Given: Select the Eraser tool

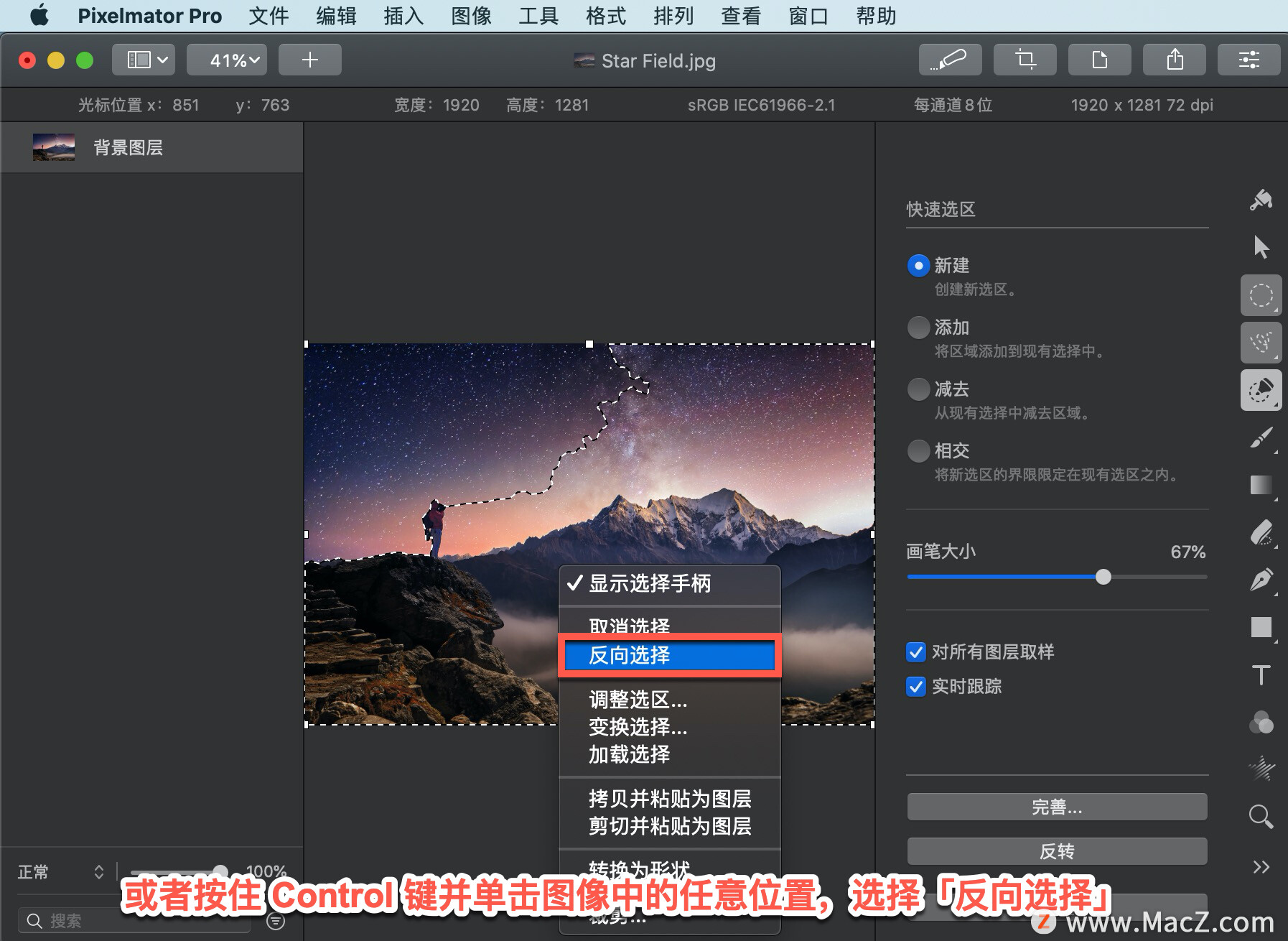Looking at the screenshot, I should point(1261,533).
